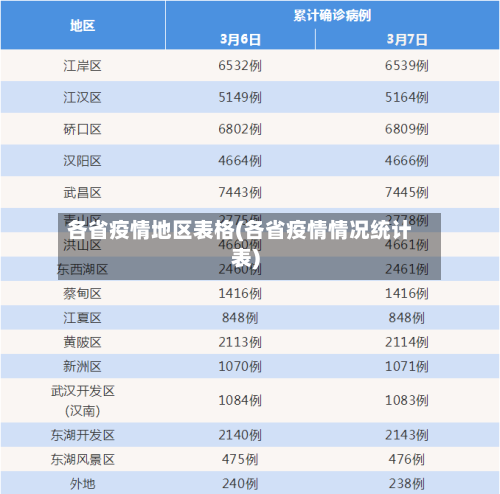Click the 东西湖区 row label
Image resolution: width=500 pixels, height=494 pixels.
pyautogui.click(x=82, y=269)
